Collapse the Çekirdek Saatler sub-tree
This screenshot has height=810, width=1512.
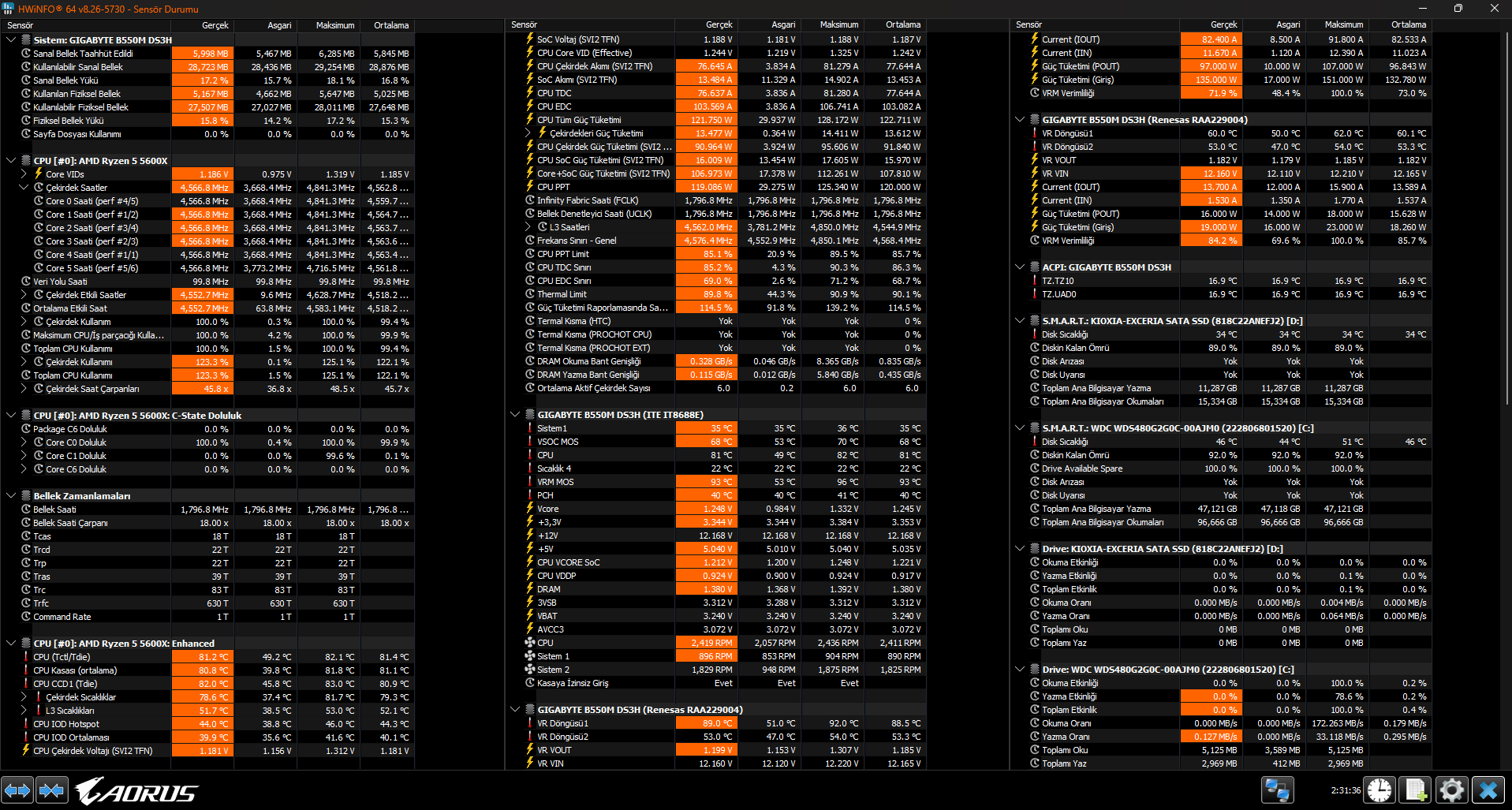(24, 188)
